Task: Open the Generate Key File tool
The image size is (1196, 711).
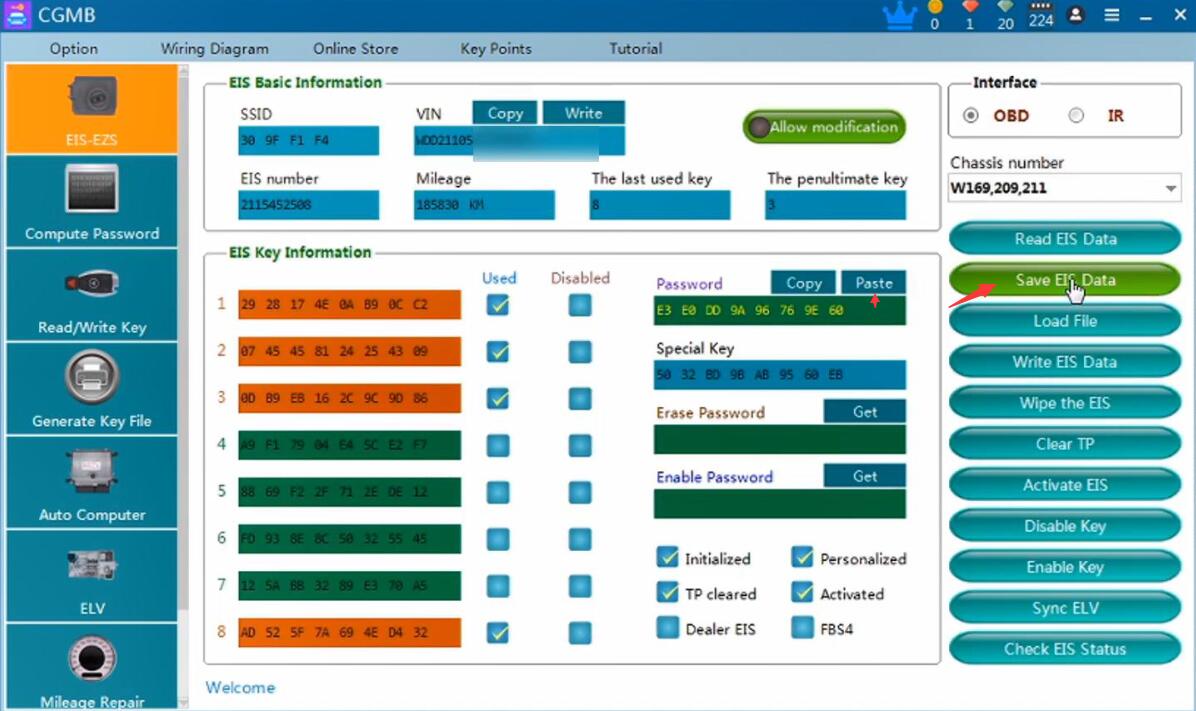Action: tap(91, 390)
